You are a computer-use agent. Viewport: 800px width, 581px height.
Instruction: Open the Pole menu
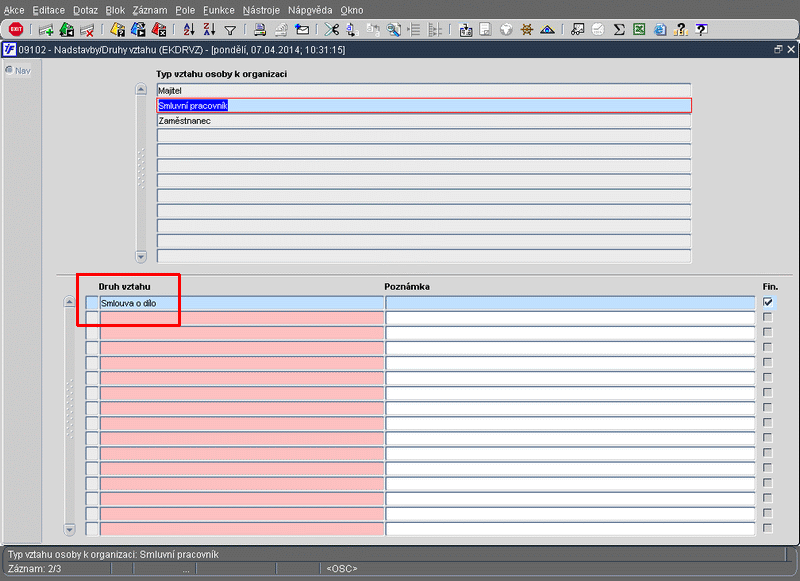pos(185,10)
